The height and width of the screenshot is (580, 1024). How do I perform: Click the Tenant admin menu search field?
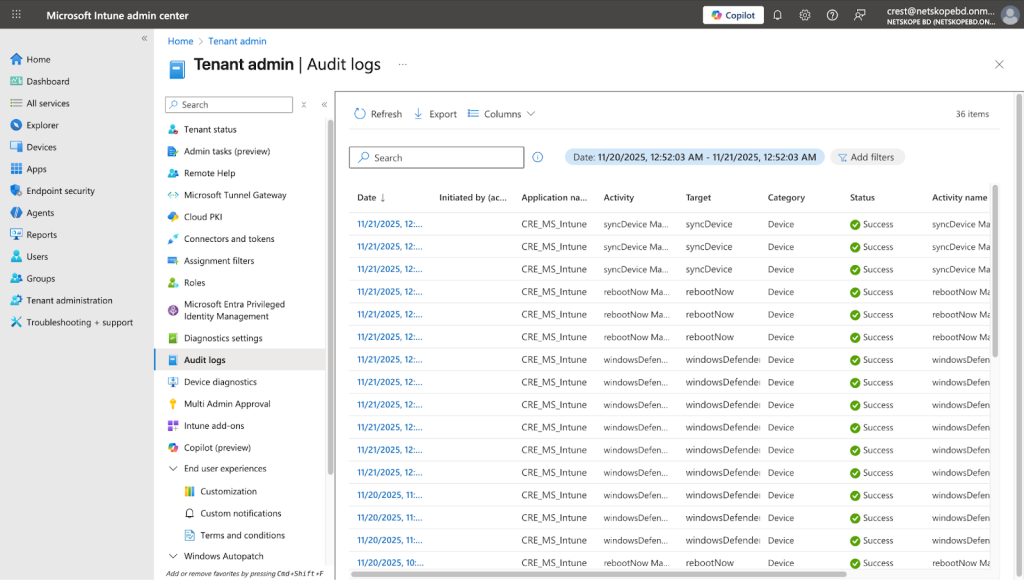coord(229,105)
